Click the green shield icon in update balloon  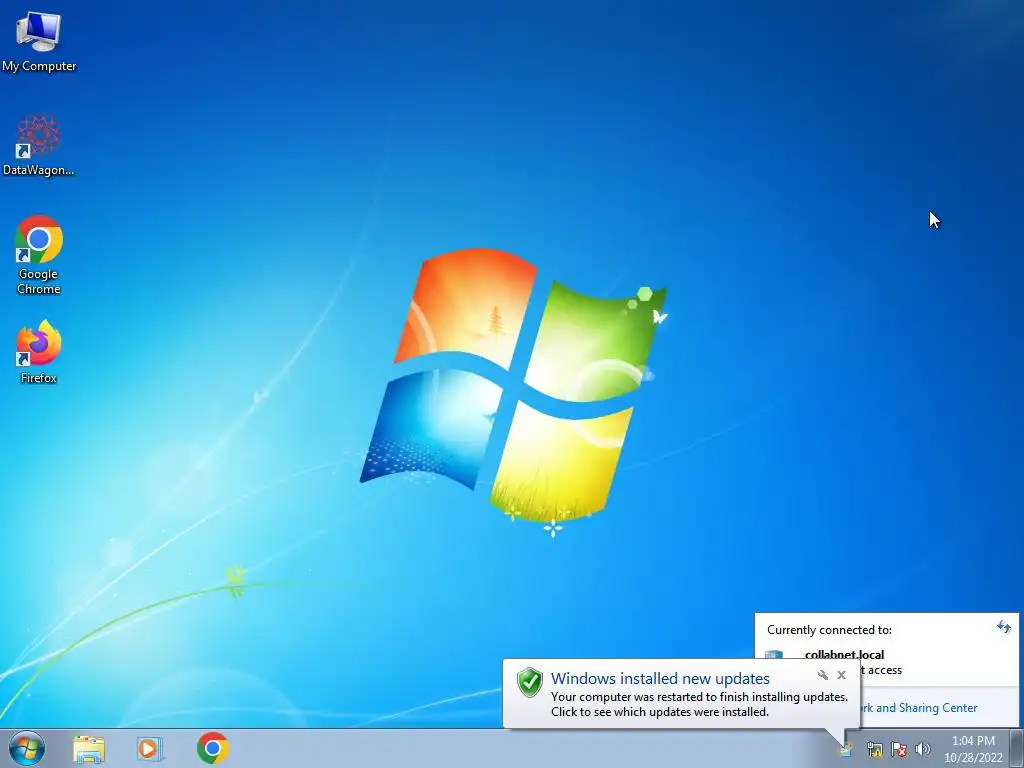tap(530, 683)
